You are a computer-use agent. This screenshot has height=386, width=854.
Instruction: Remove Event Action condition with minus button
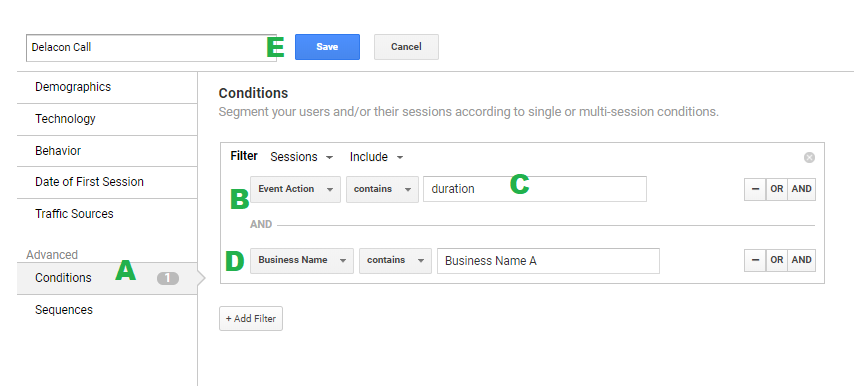click(755, 189)
